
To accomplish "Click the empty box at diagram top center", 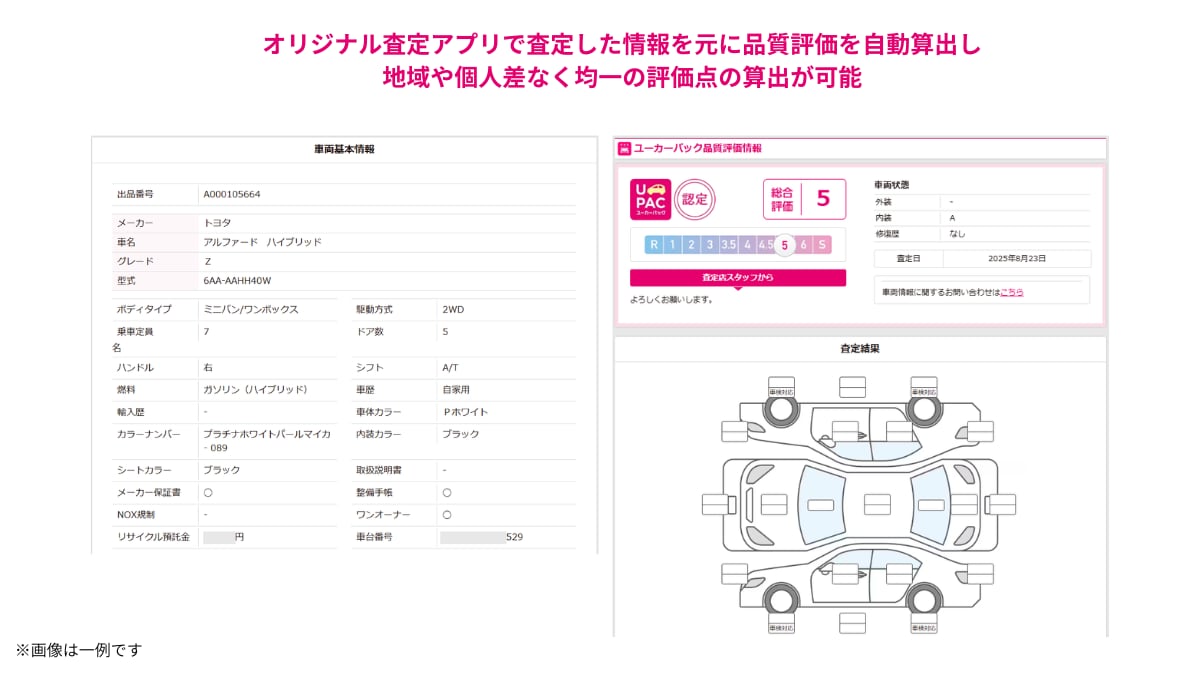I will (852, 385).
